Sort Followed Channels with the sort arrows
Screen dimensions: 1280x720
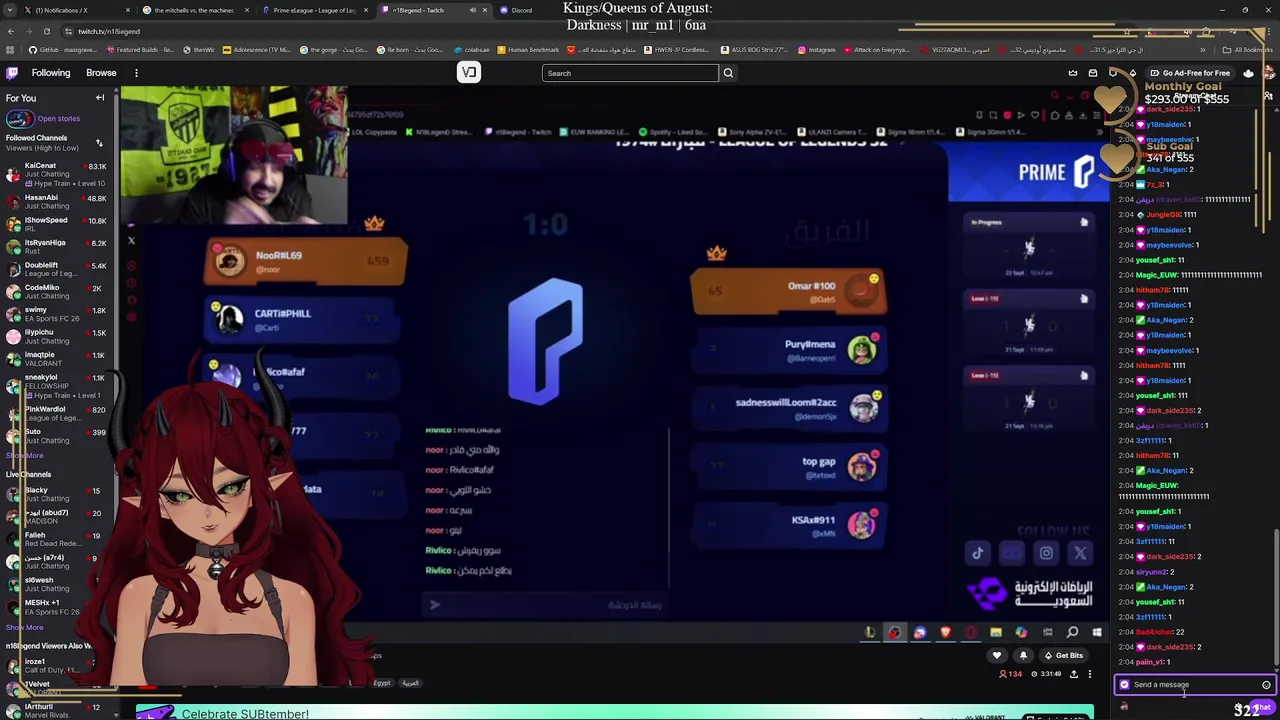[x=99, y=143]
